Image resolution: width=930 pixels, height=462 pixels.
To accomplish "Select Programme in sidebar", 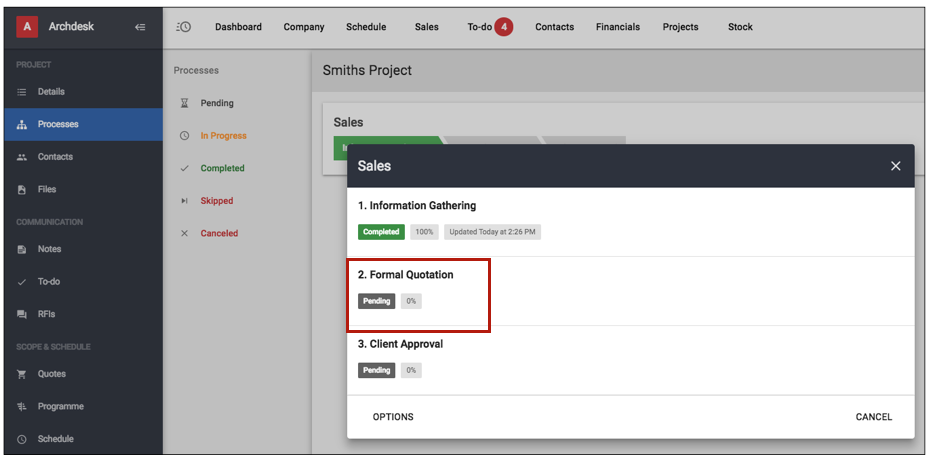I will click(83, 407).
